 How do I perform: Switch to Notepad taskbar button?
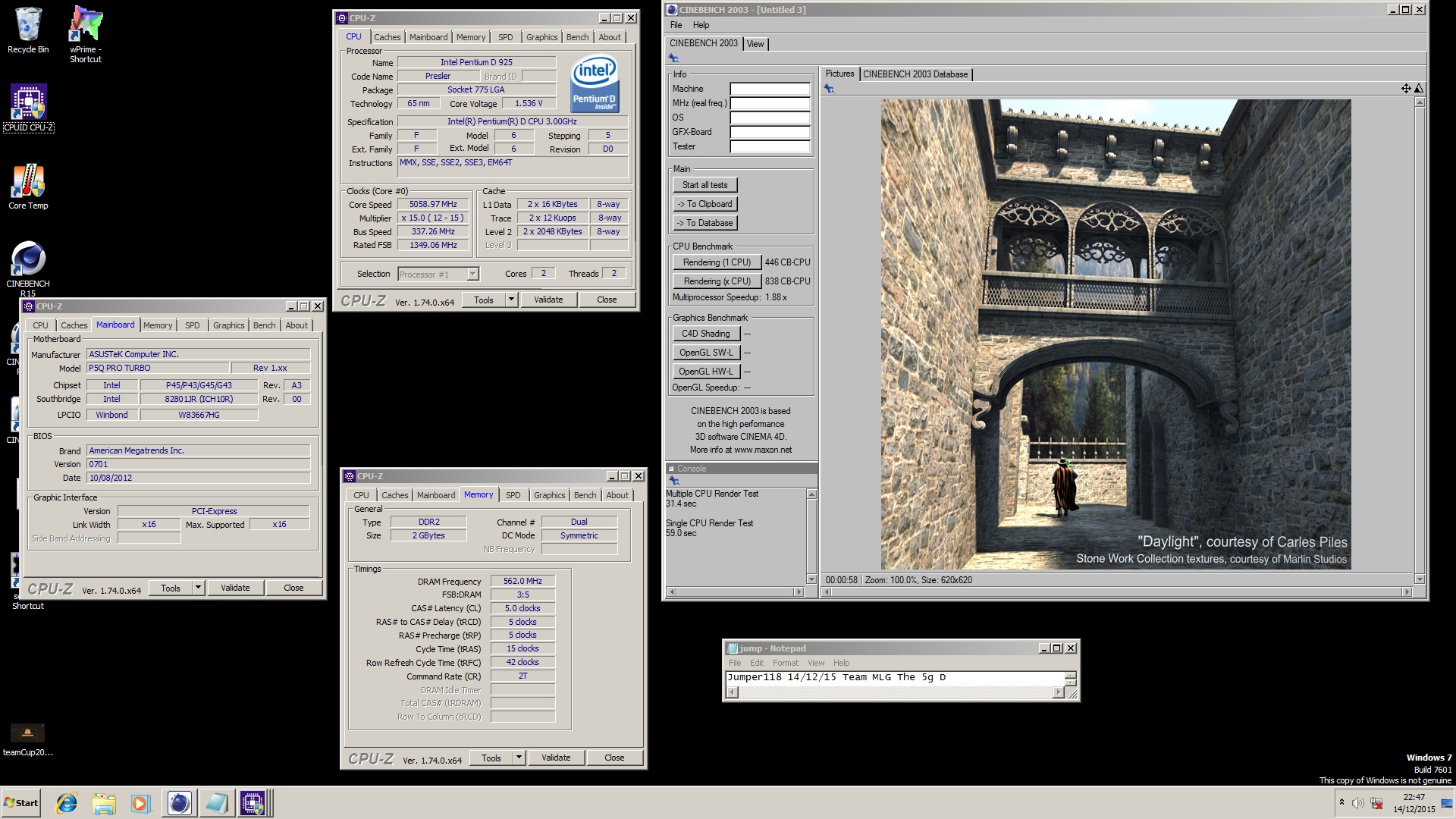click(215, 803)
